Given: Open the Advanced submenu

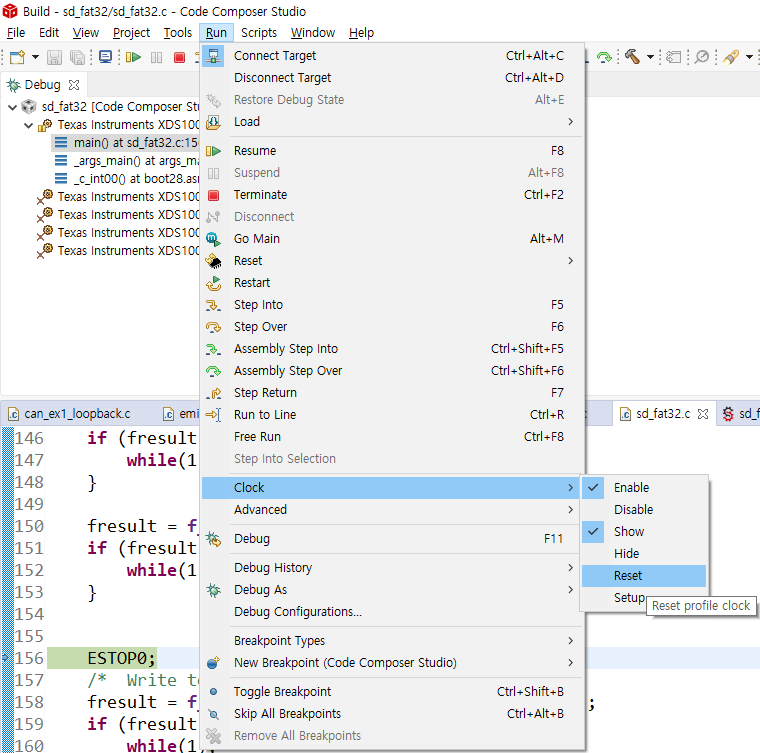Looking at the screenshot, I should (x=391, y=510).
